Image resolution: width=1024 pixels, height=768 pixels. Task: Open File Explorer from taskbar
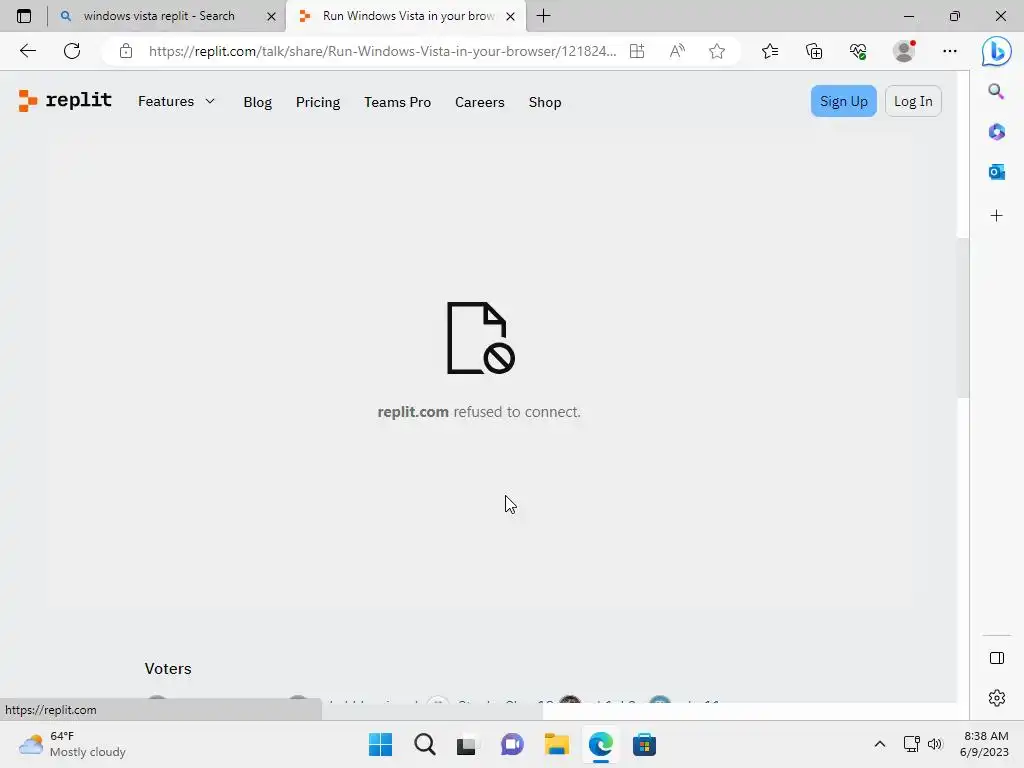[x=556, y=744]
